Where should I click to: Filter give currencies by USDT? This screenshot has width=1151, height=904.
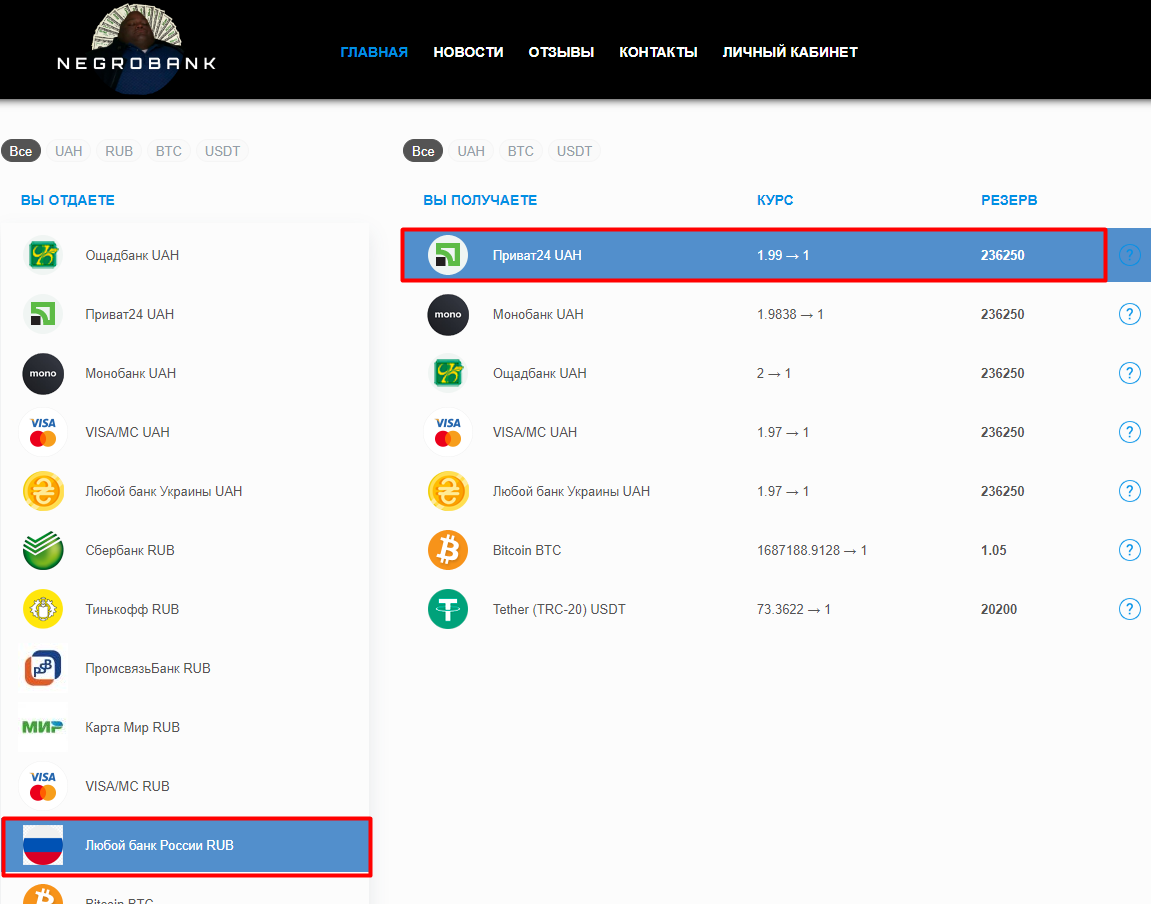222,151
